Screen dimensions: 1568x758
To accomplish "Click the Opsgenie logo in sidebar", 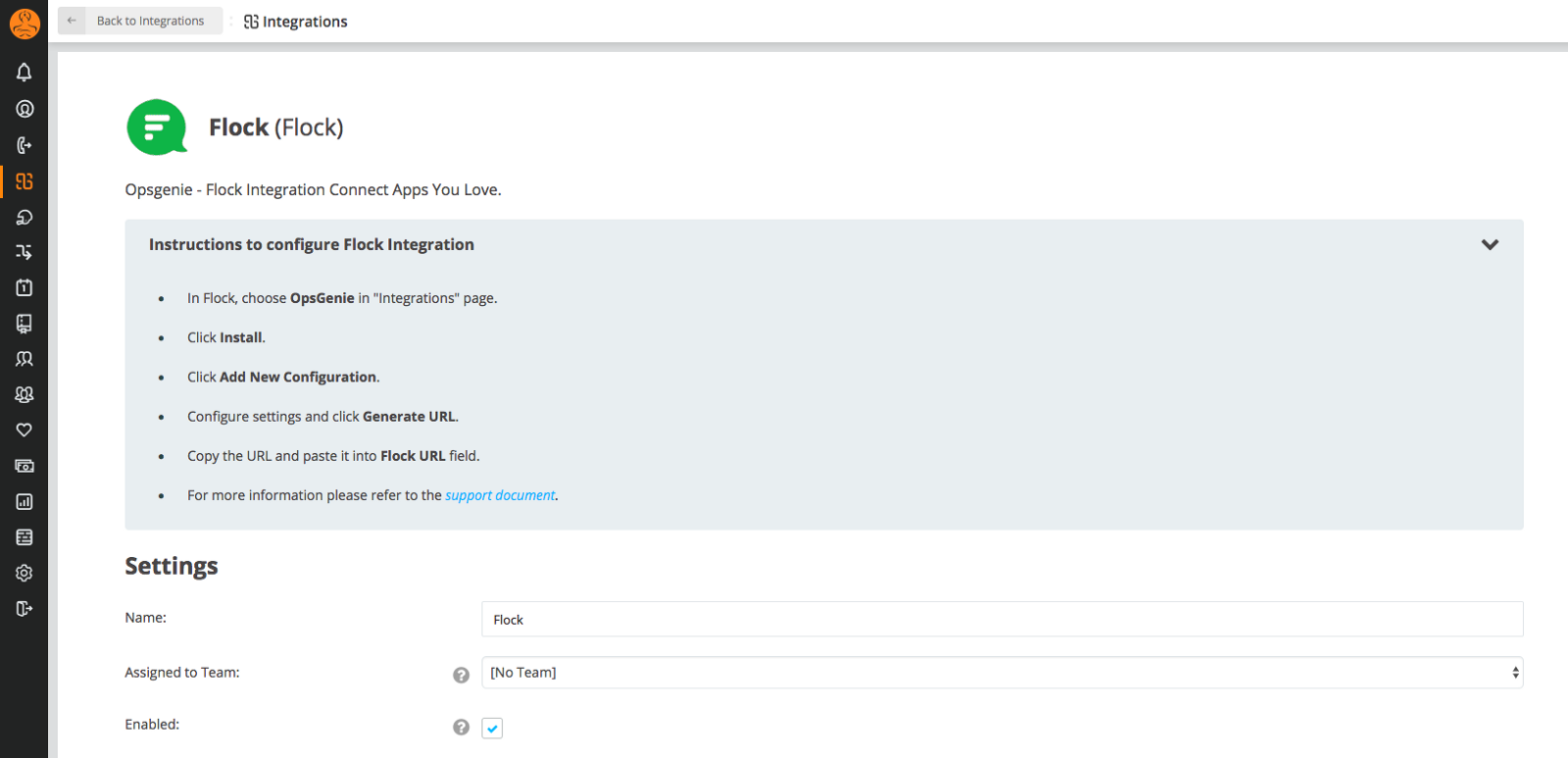I will point(24,24).
